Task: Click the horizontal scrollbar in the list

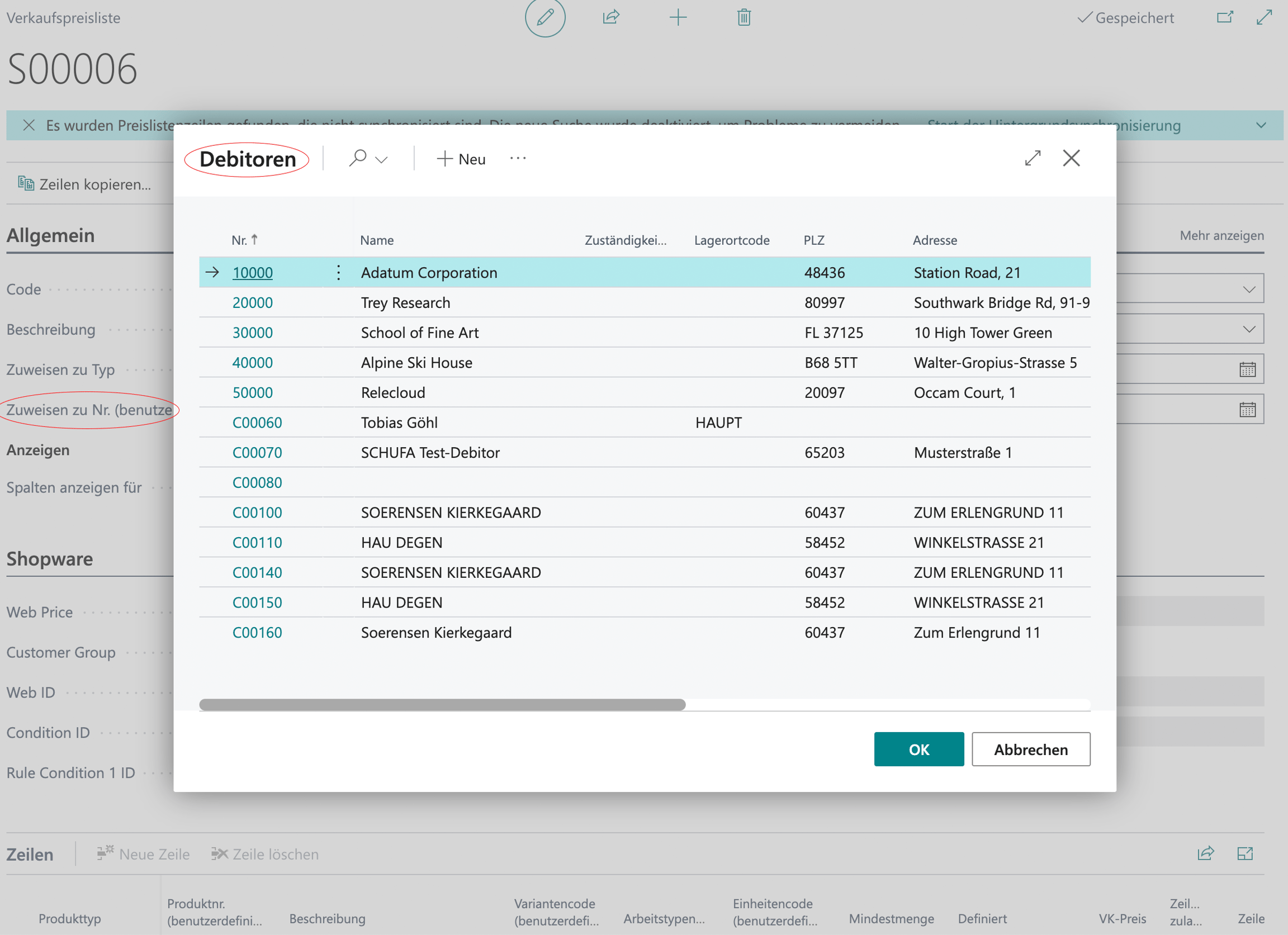Action: [442, 705]
